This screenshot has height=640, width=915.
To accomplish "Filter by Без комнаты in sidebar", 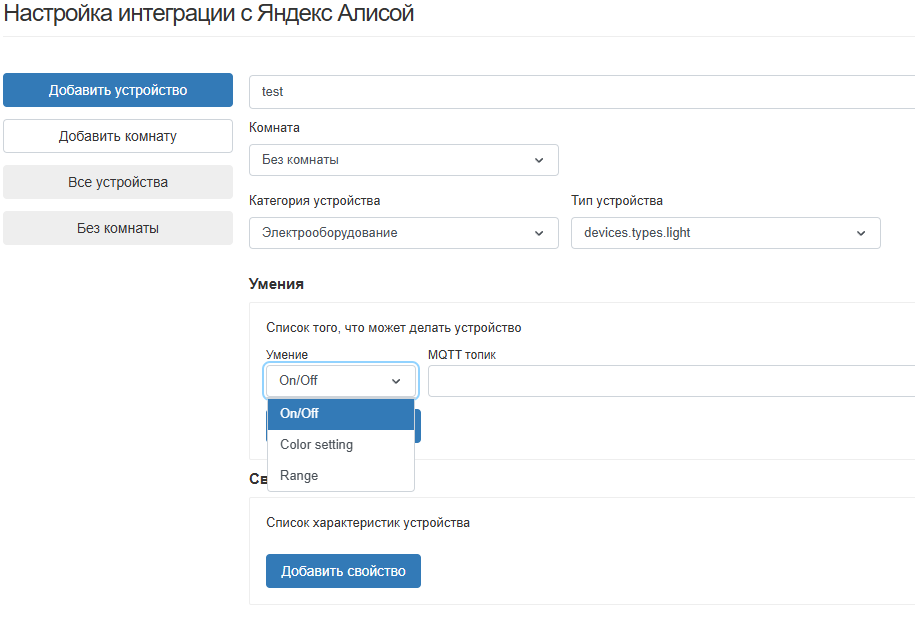I will pyautogui.click(x=118, y=228).
